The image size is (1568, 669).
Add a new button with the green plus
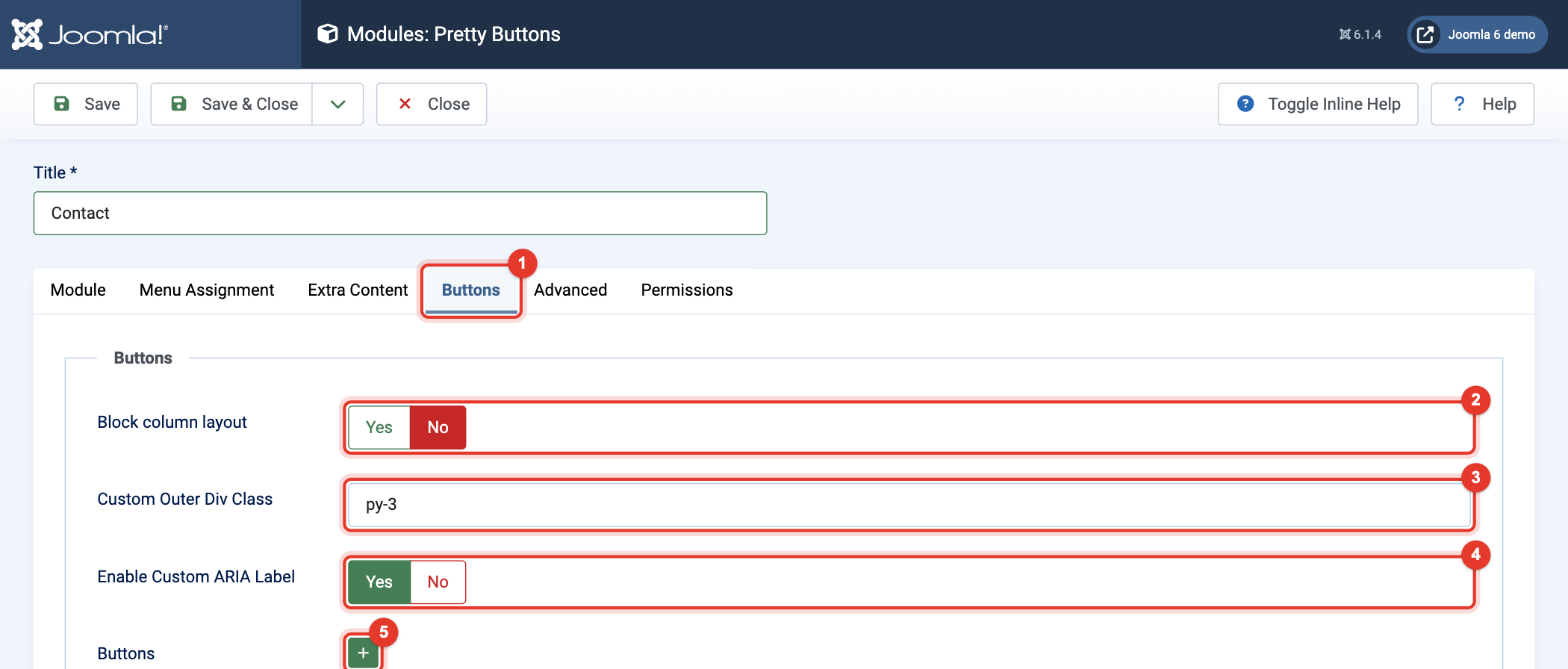tap(363, 653)
